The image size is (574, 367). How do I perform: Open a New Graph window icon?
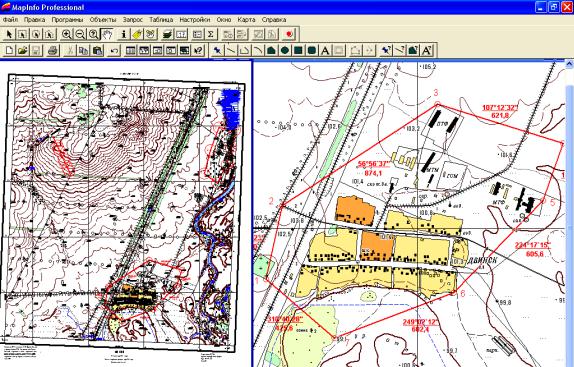pyautogui.click(x=158, y=50)
